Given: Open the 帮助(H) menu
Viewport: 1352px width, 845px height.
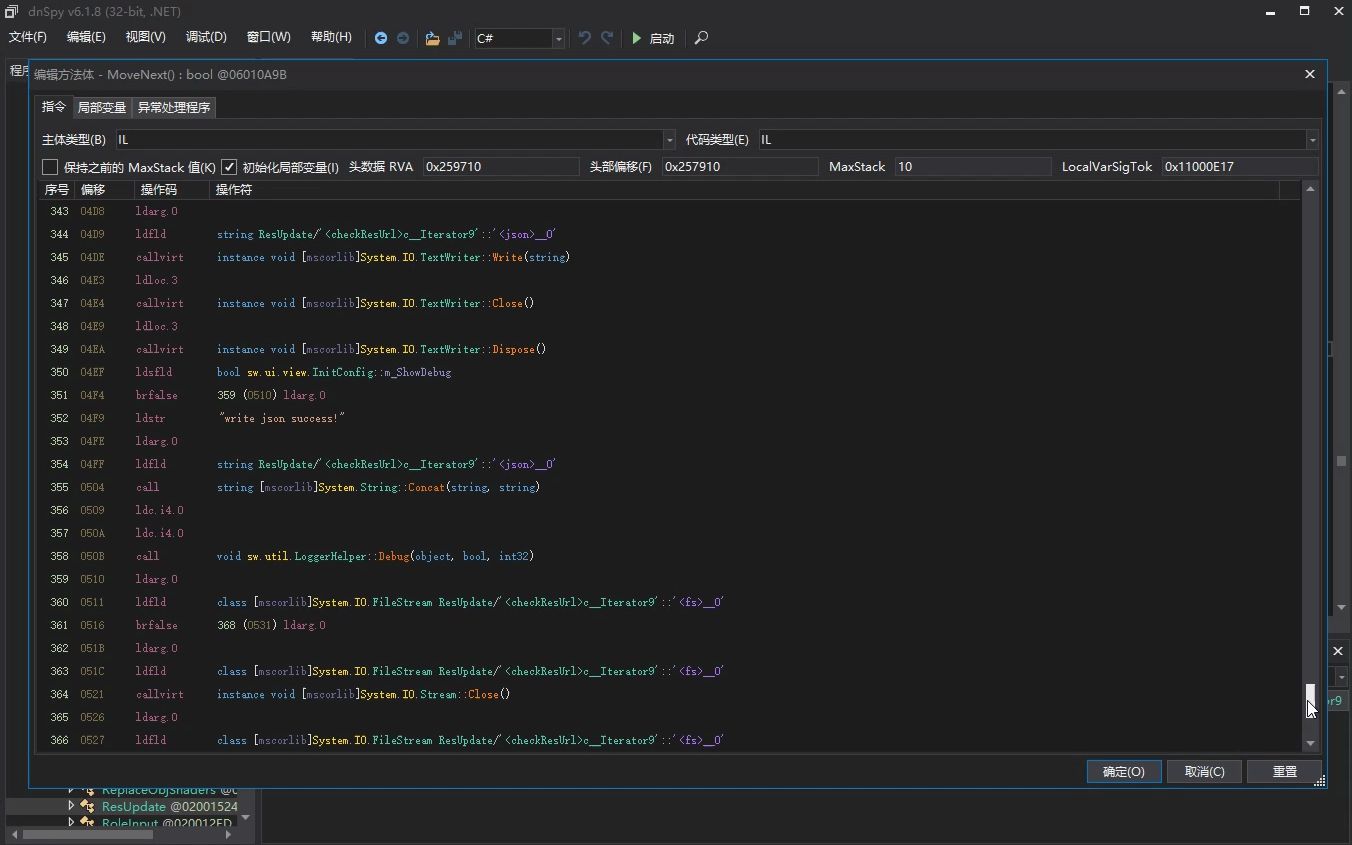Looking at the screenshot, I should (331, 37).
